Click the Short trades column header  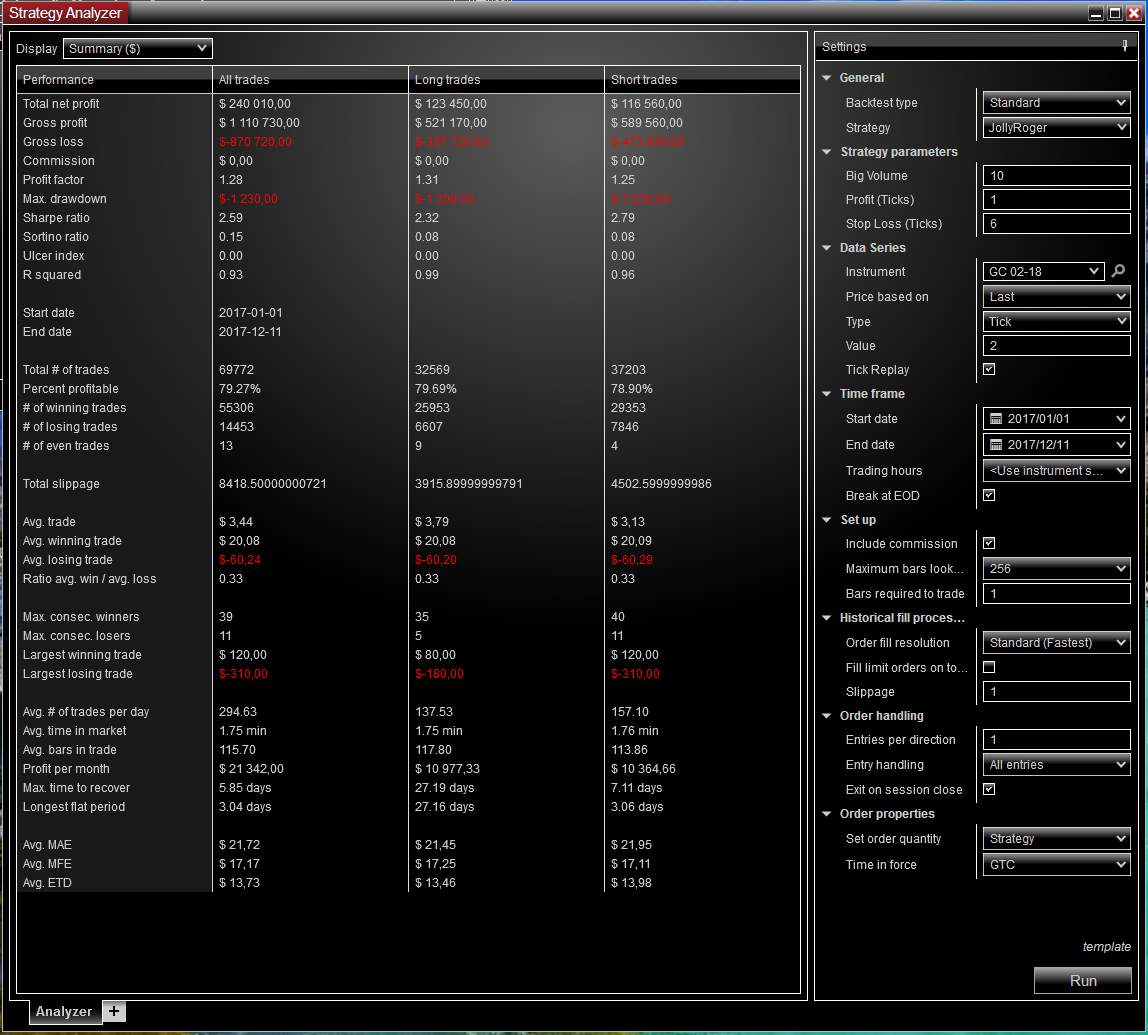(703, 80)
